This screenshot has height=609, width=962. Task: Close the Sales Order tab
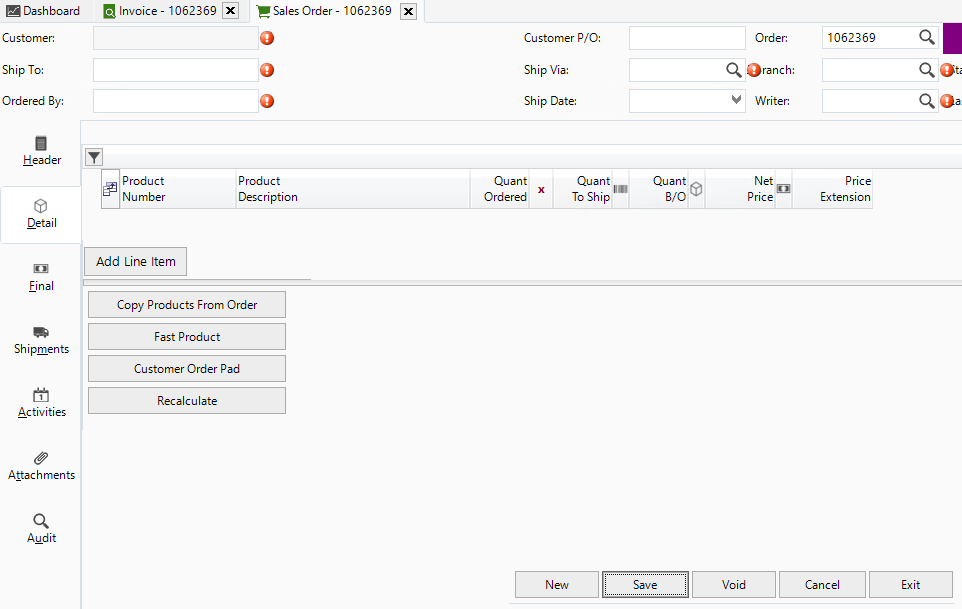tap(408, 11)
